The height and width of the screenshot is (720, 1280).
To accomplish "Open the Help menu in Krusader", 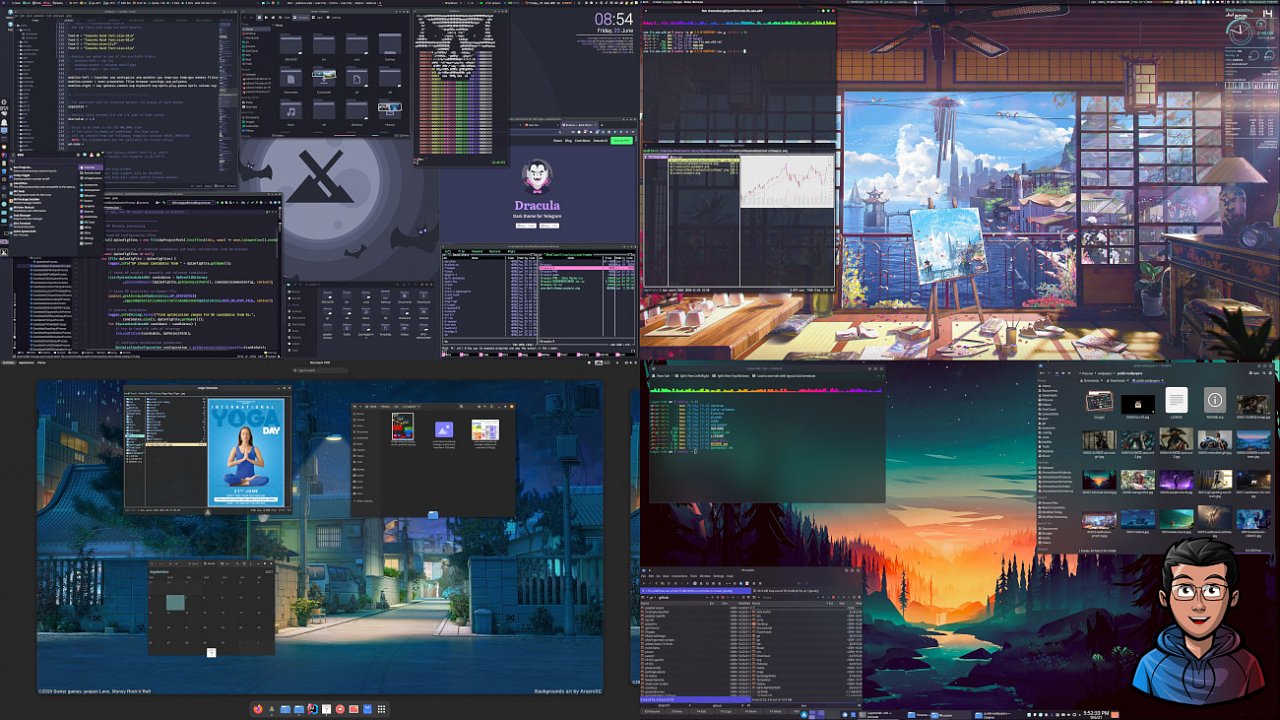I will tap(729, 576).
